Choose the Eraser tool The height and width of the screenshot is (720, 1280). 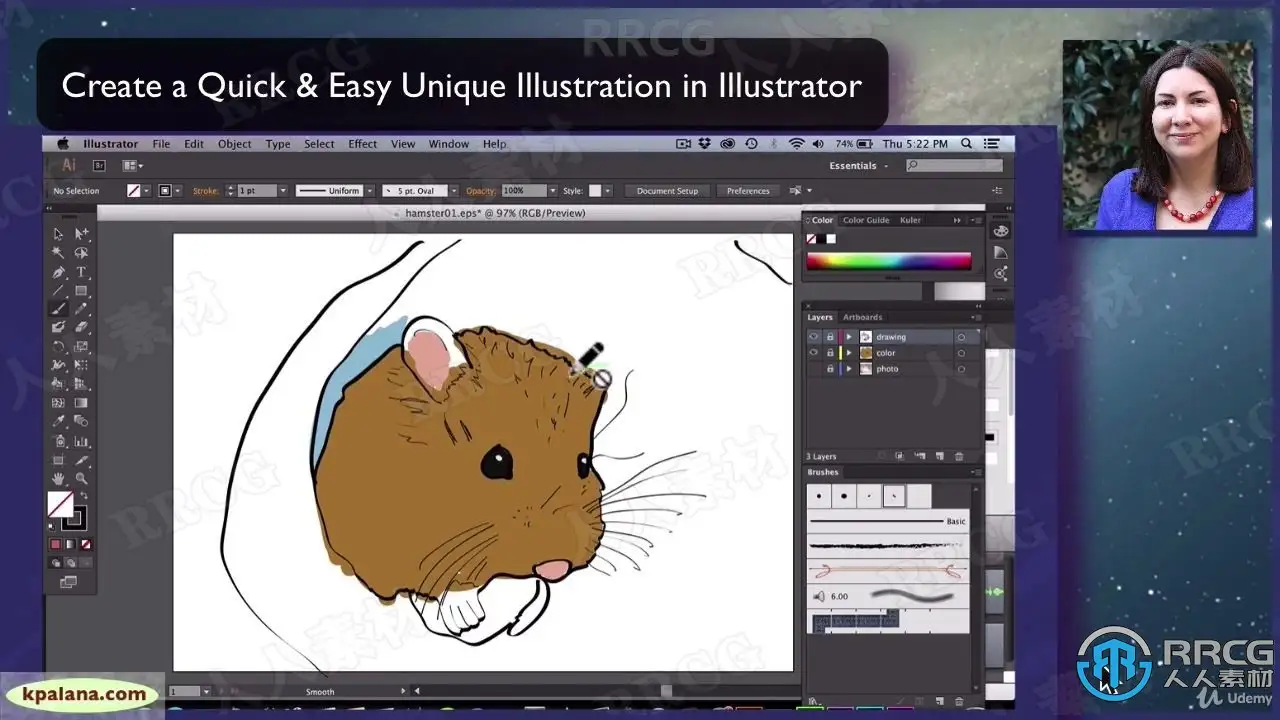point(81,327)
